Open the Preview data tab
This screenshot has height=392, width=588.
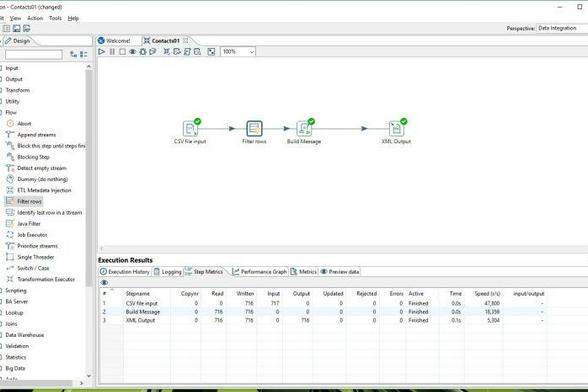point(340,272)
